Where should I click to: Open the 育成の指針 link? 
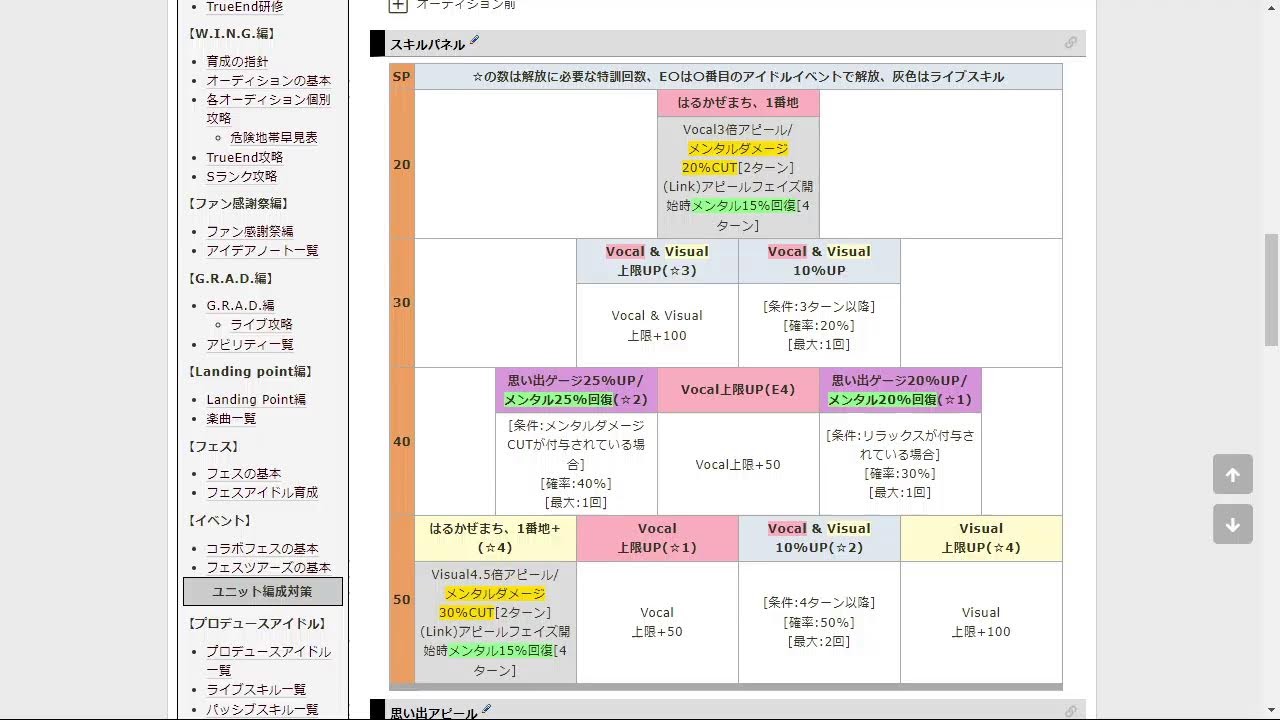tap(237, 61)
